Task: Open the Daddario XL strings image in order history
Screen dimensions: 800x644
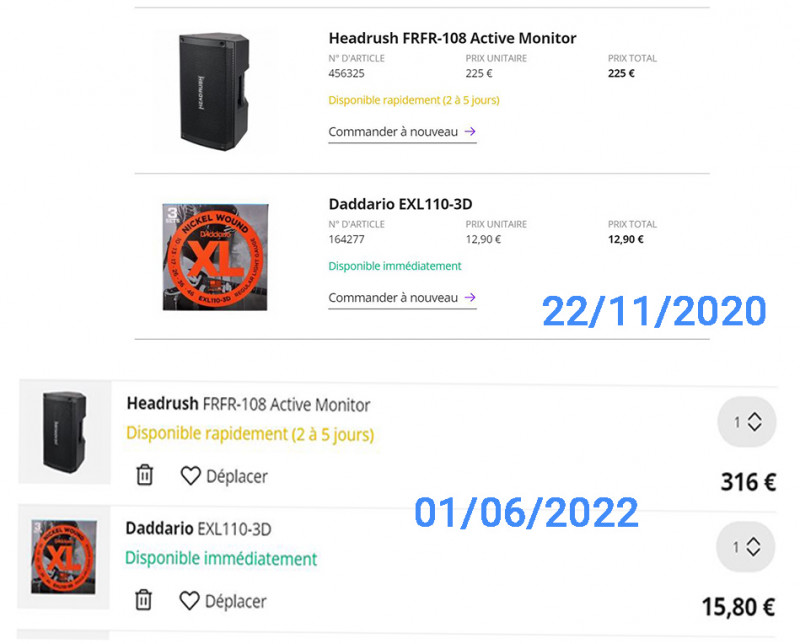Action: [217, 256]
